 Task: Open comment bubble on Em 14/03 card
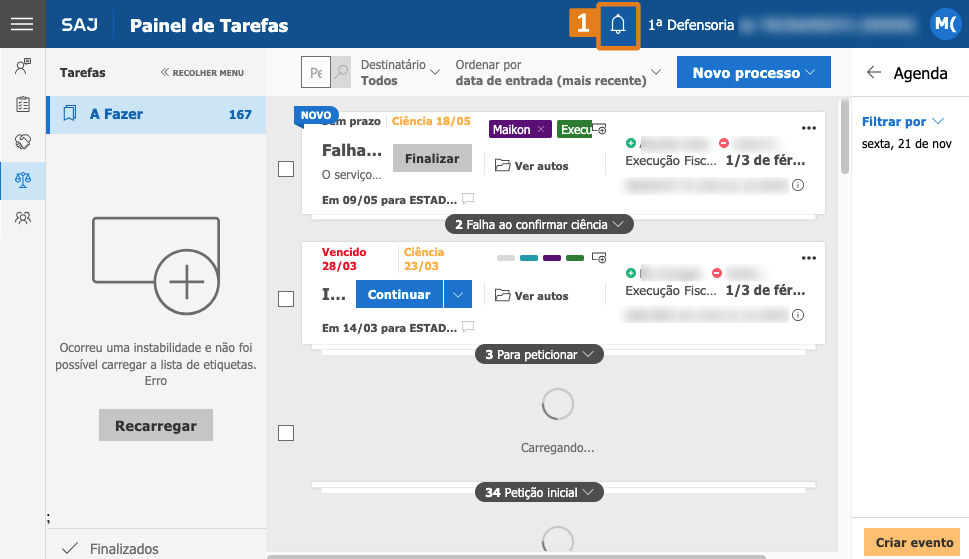click(468, 327)
